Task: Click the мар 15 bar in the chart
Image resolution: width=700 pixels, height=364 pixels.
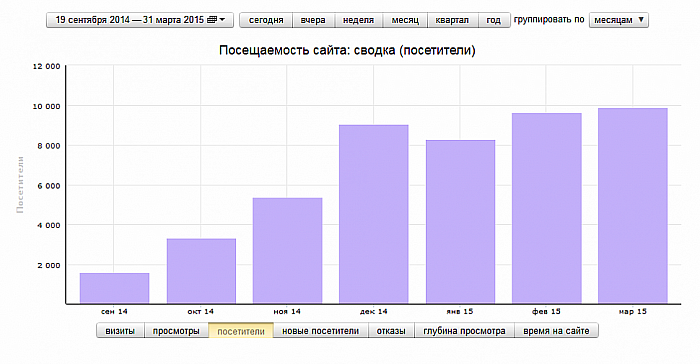Action: click(x=633, y=206)
